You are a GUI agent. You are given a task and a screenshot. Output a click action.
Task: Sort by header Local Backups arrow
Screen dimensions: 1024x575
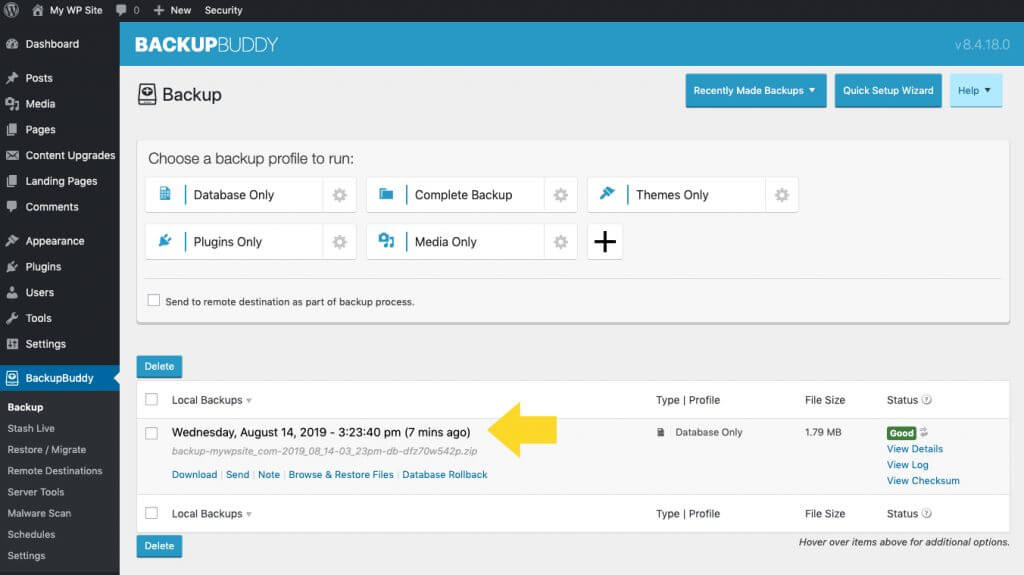(x=249, y=401)
